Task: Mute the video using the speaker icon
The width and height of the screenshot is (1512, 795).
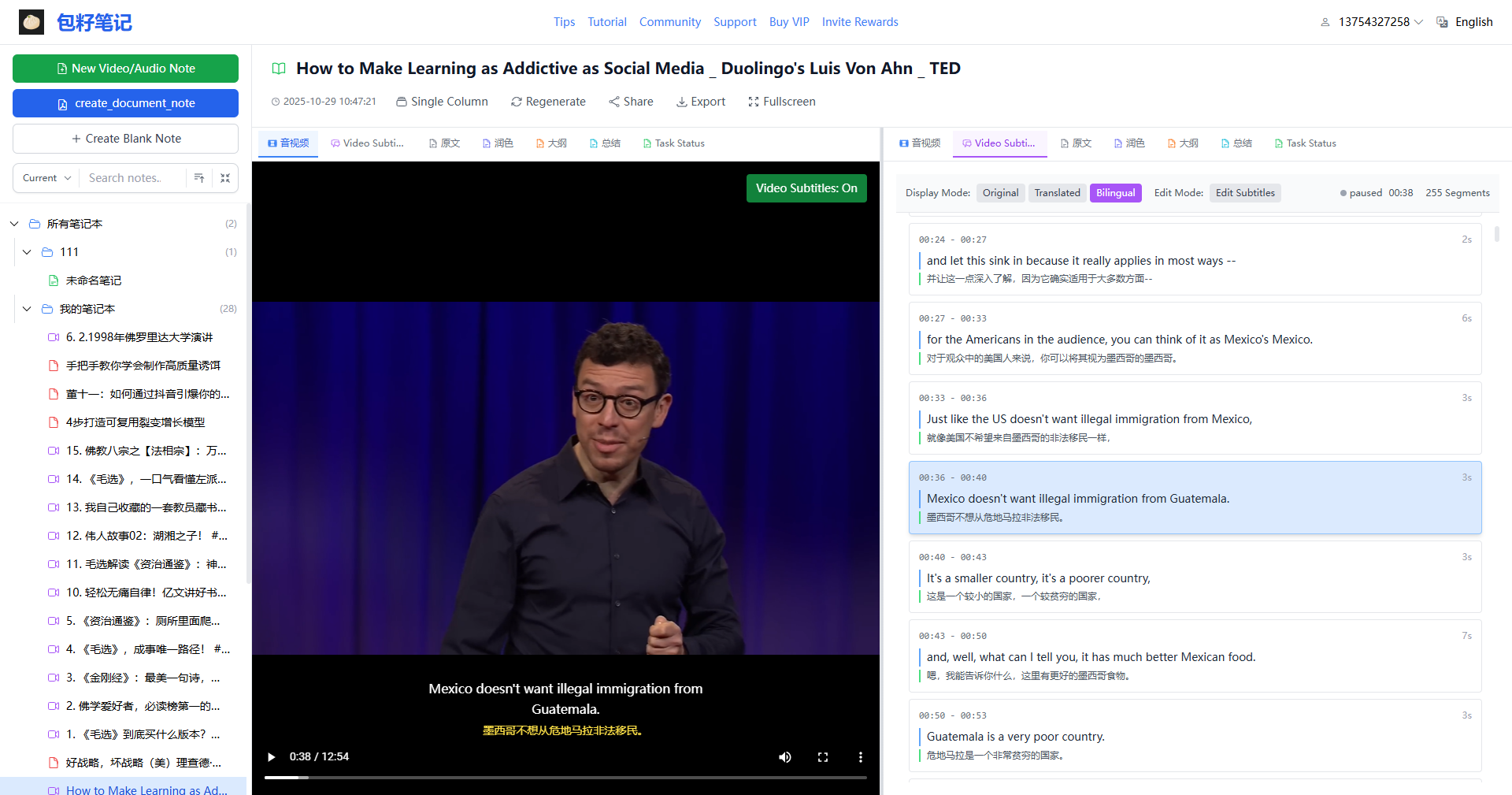Action: pyautogui.click(x=785, y=757)
